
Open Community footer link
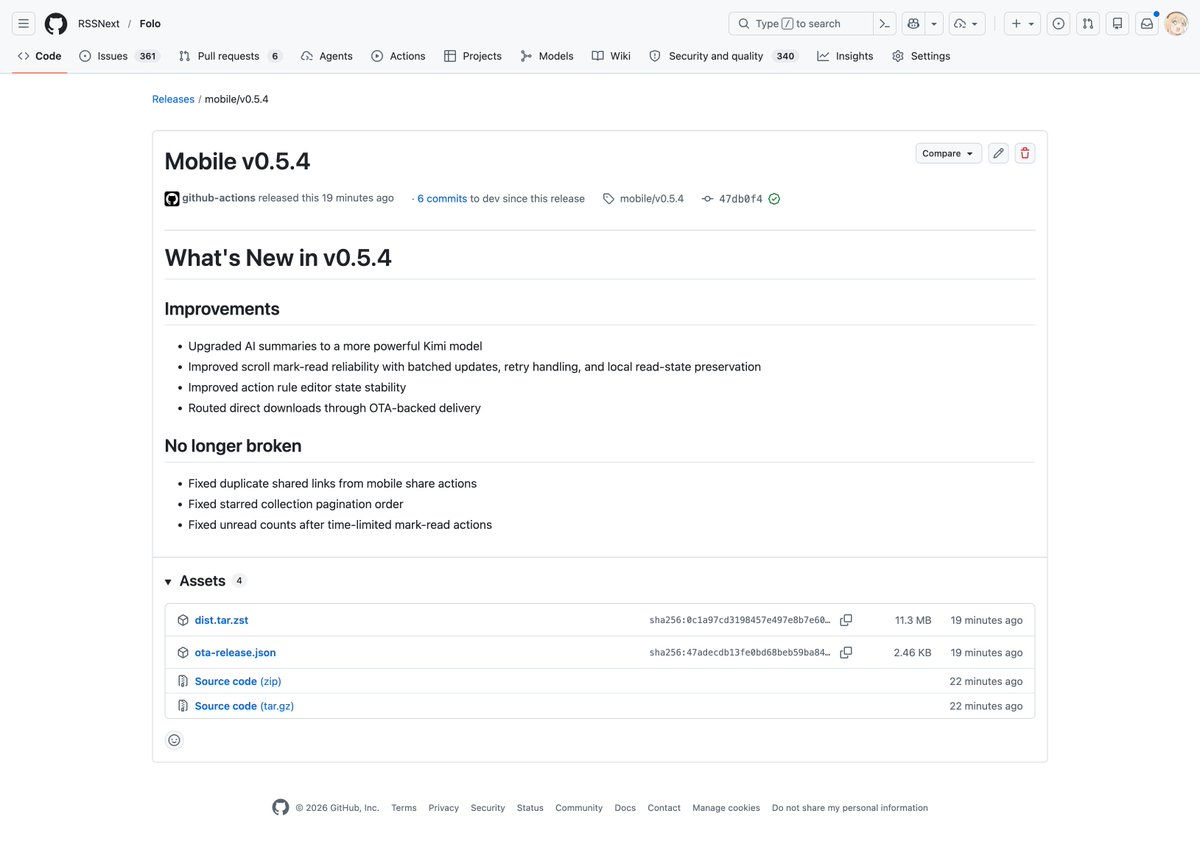[x=579, y=808]
